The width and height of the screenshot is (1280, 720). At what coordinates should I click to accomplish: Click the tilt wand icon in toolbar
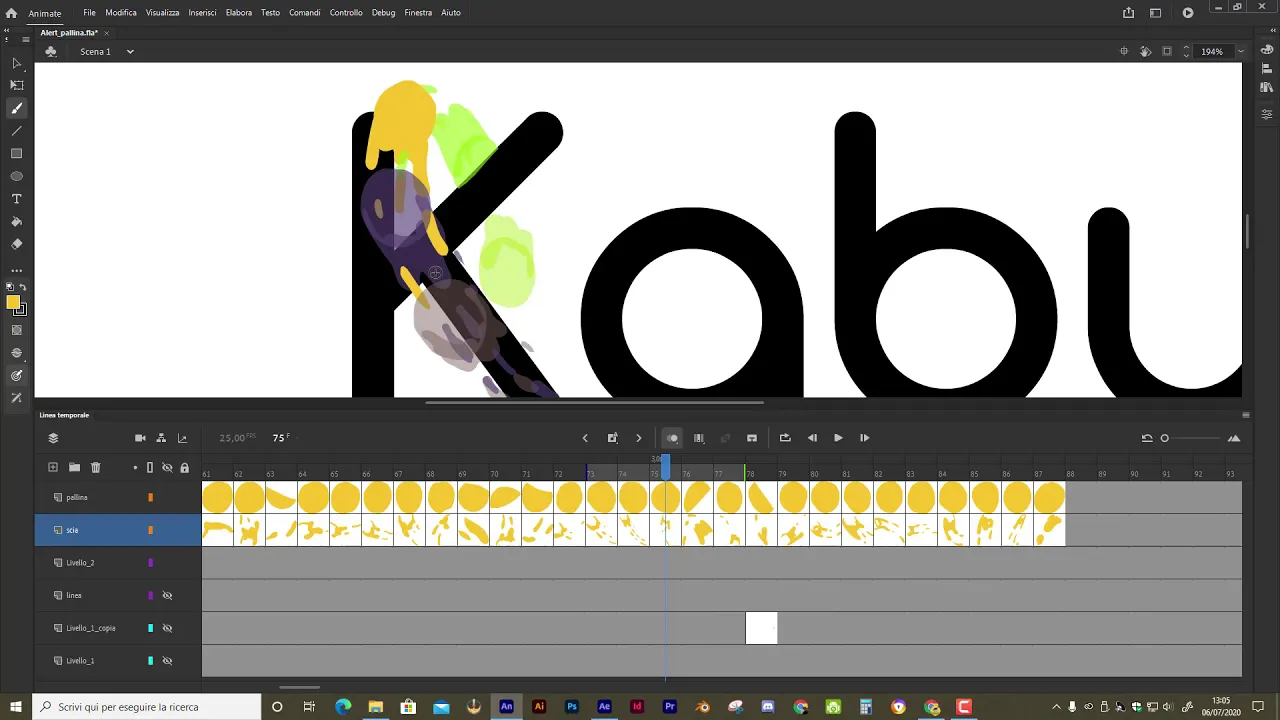tap(16, 398)
